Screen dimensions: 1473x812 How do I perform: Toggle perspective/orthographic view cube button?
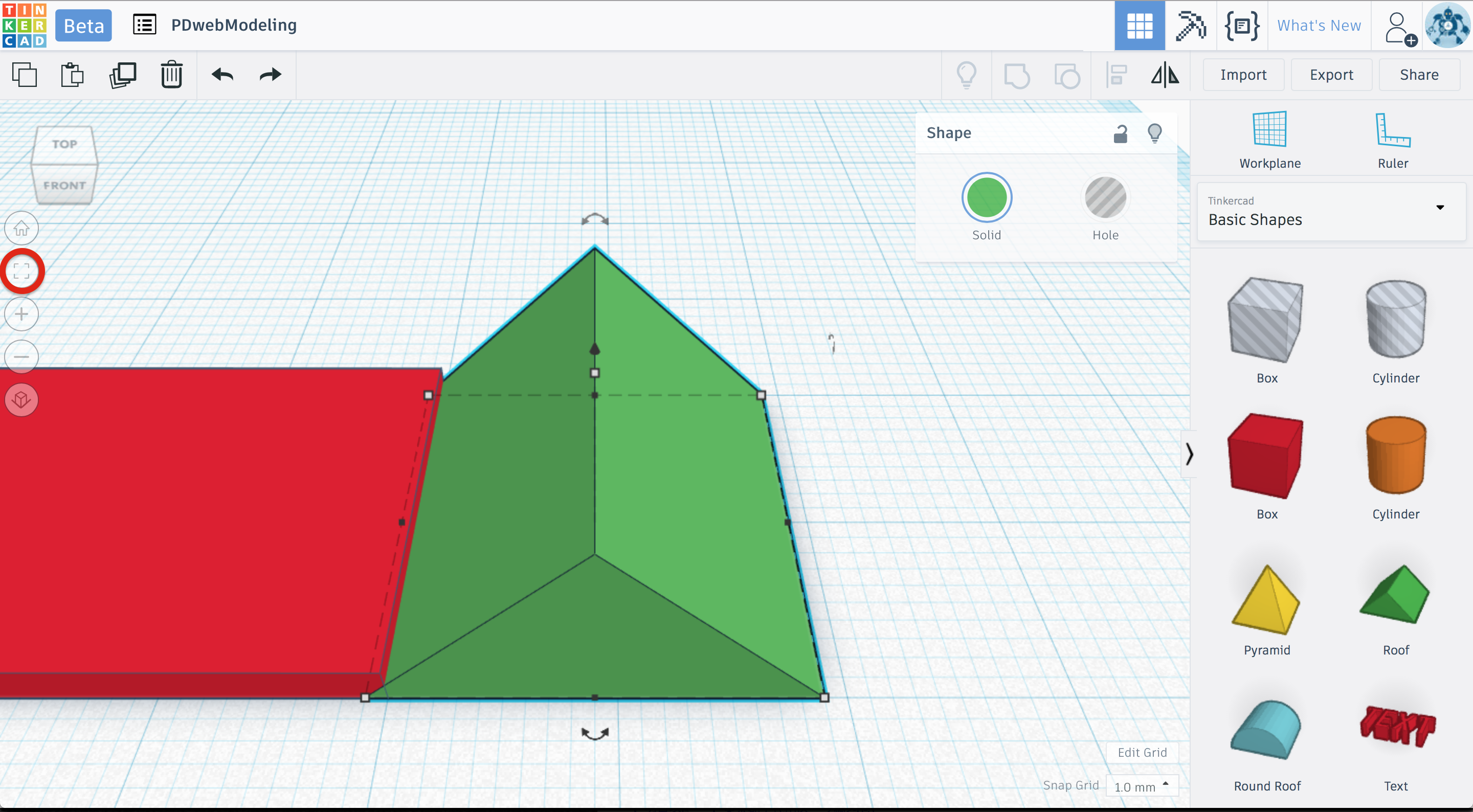pyautogui.click(x=21, y=400)
